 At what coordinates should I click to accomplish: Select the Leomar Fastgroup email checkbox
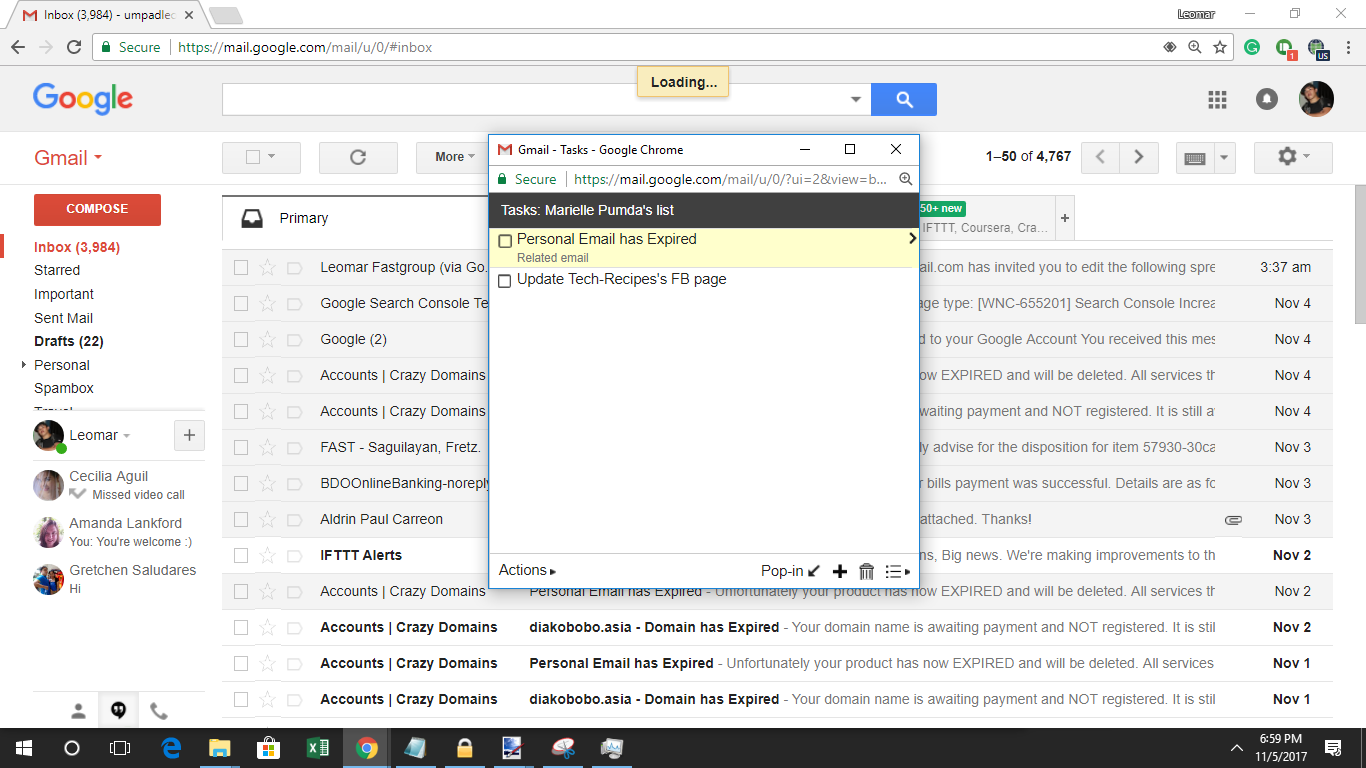pyautogui.click(x=241, y=267)
